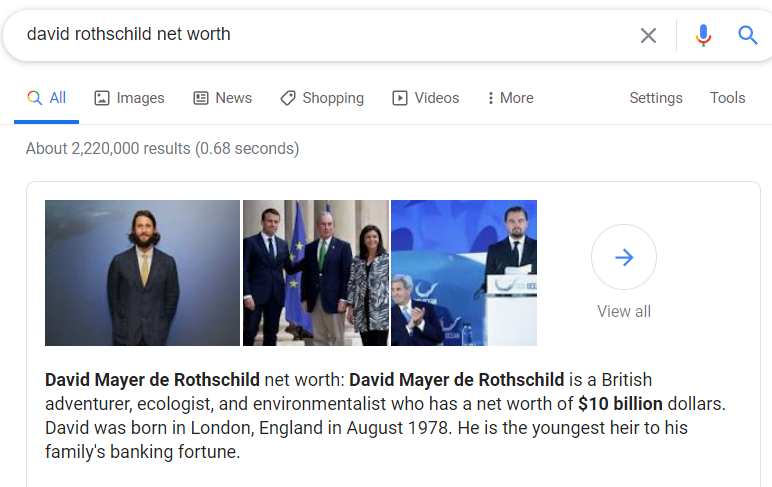Click the blue magnifying glass search icon
The image size is (772, 487).
coord(747,35)
